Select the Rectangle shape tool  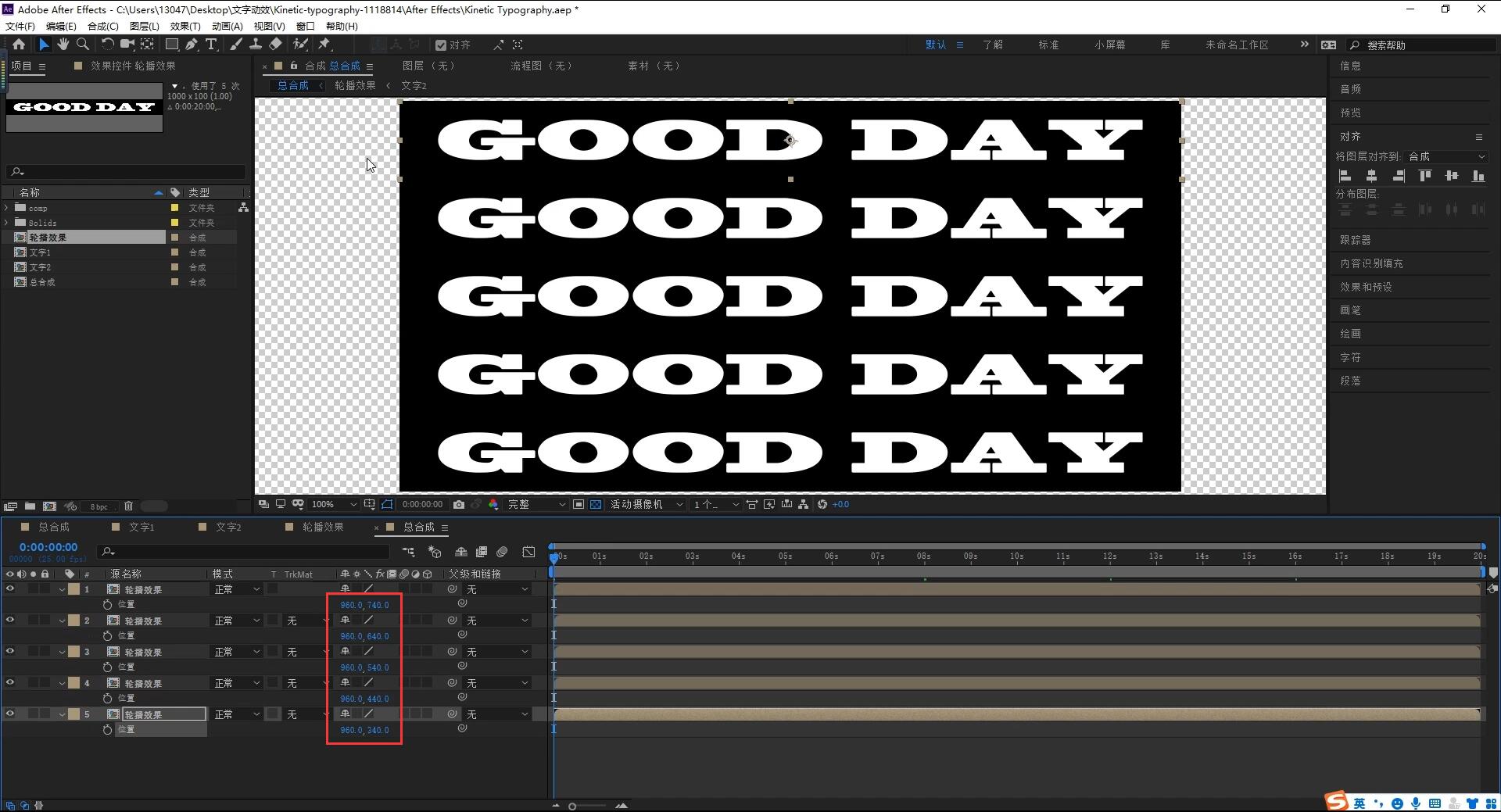point(172,45)
